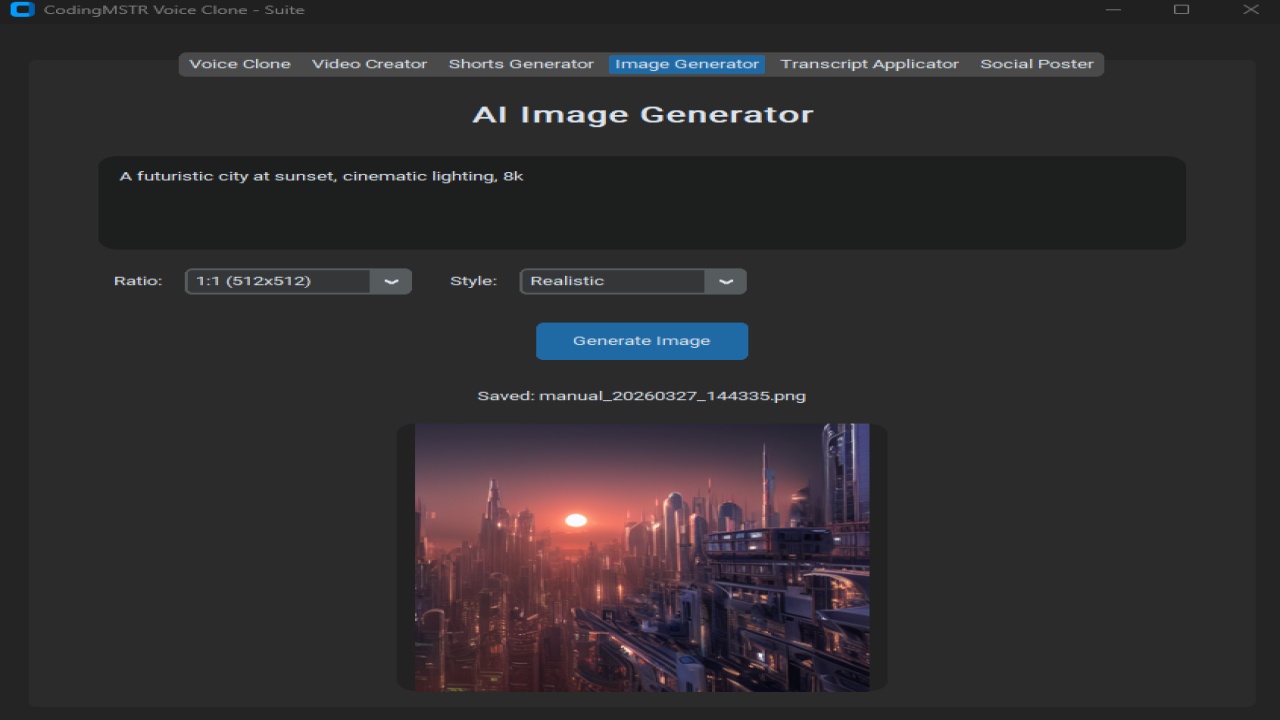Expand the Style dropdown arrow
The height and width of the screenshot is (720, 1280).
coord(726,281)
